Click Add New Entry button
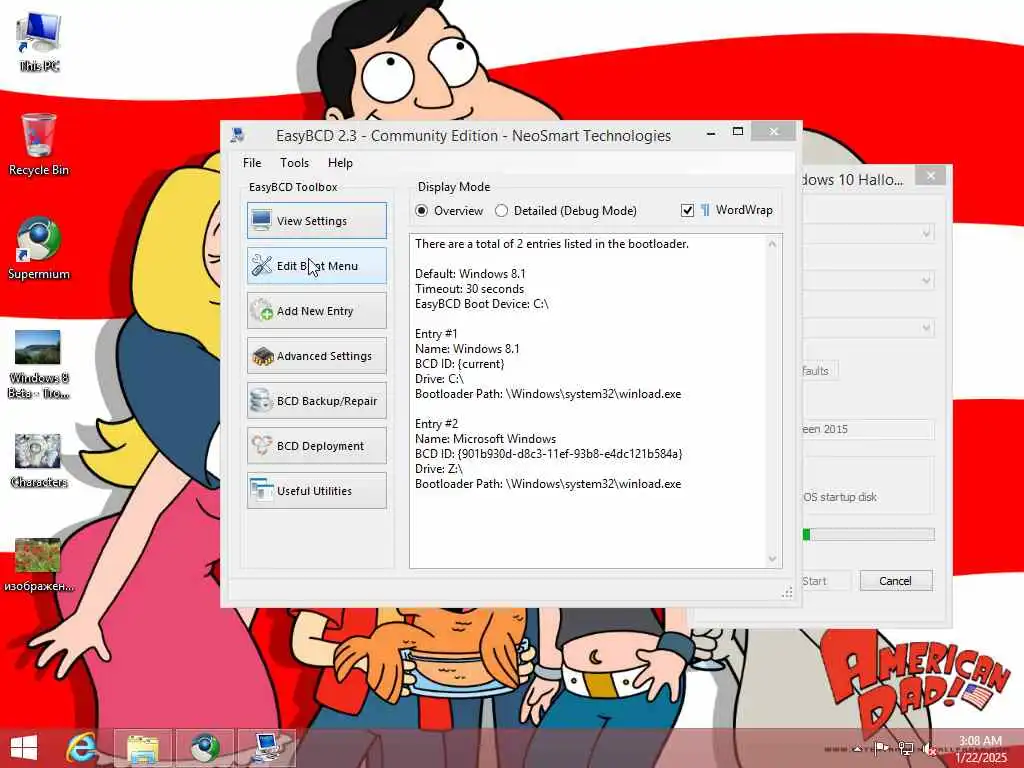1024x768 pixels. [317, 311]
